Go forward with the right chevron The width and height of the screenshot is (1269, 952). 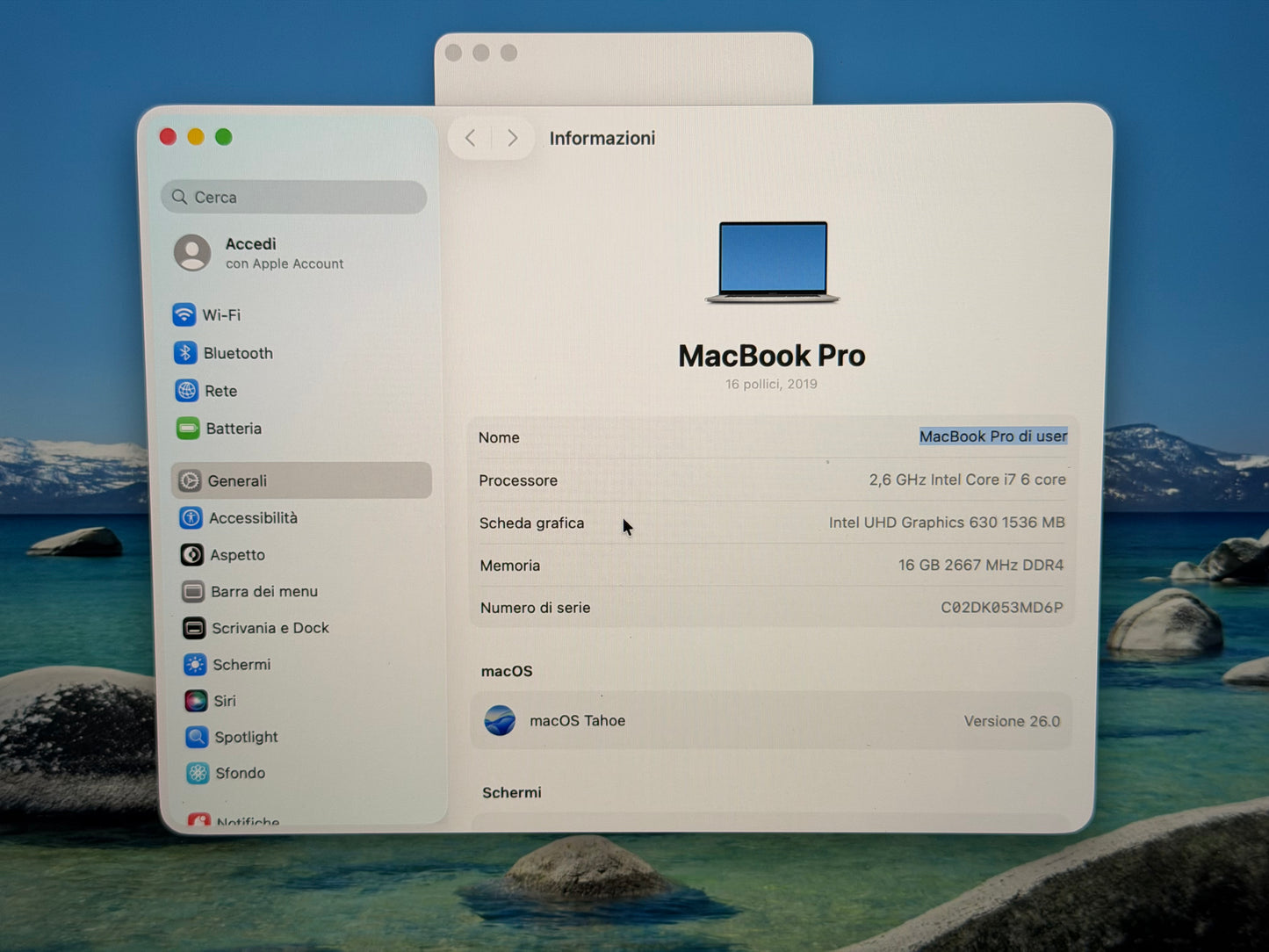tap(512, 138)
